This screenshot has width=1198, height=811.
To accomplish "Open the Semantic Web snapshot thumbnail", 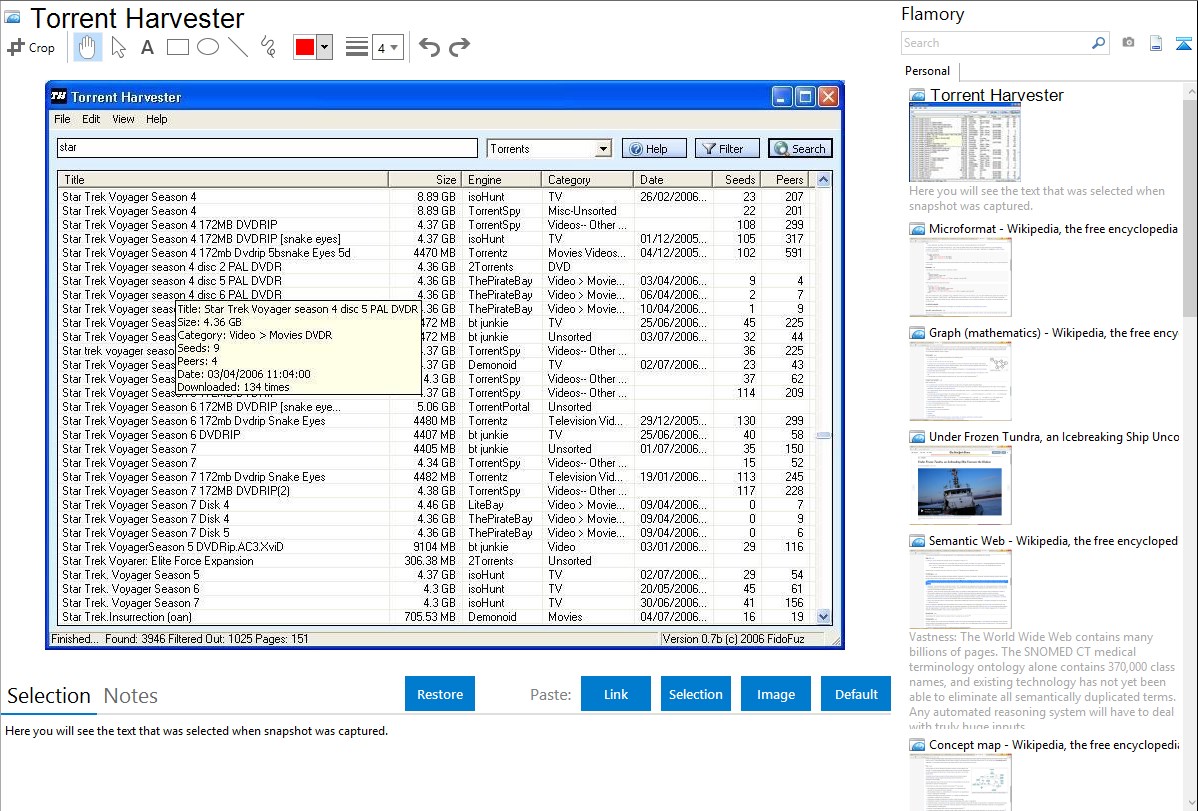I will [960, 589].
